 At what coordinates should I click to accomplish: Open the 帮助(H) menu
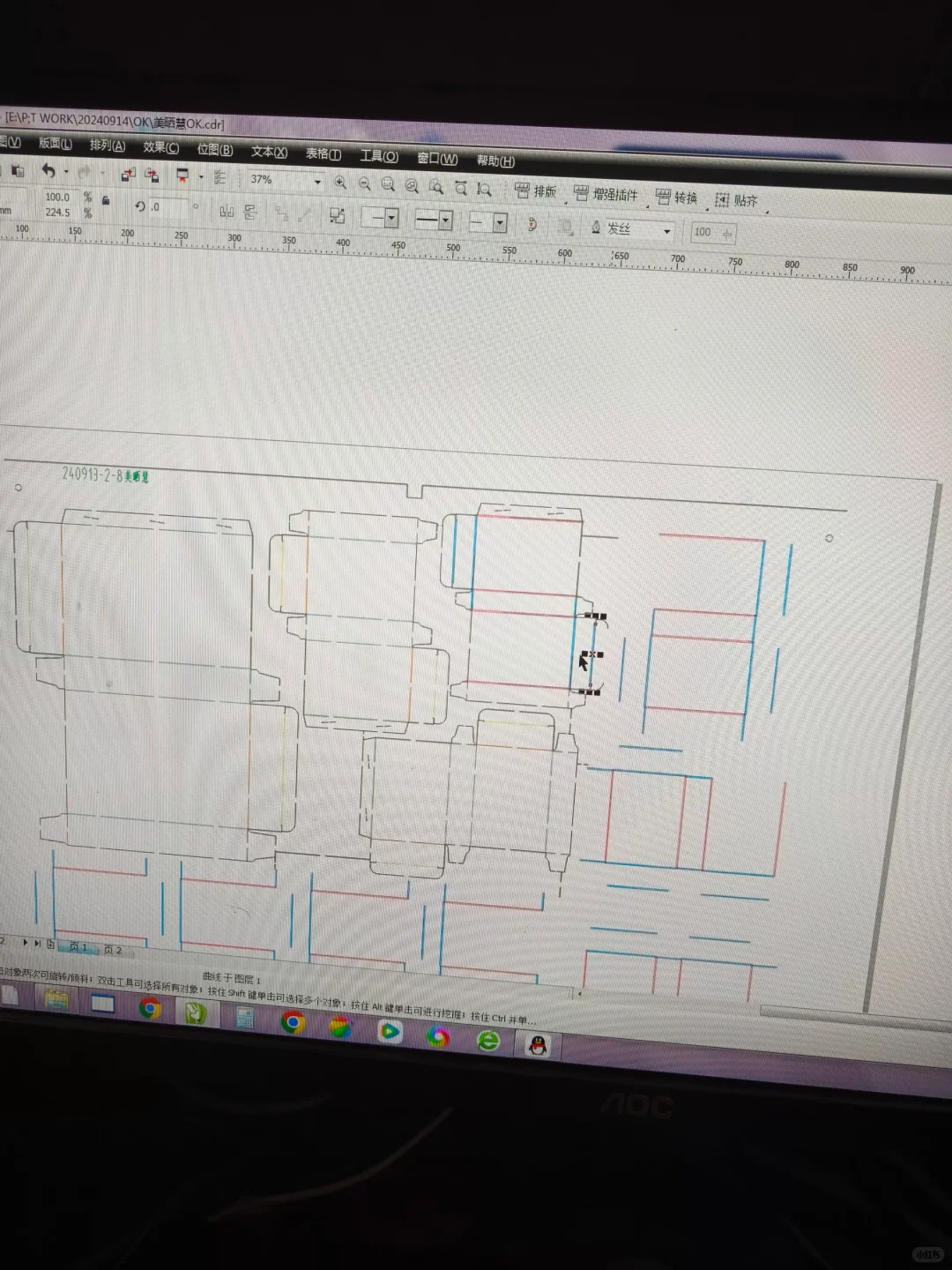click(495, 161)
